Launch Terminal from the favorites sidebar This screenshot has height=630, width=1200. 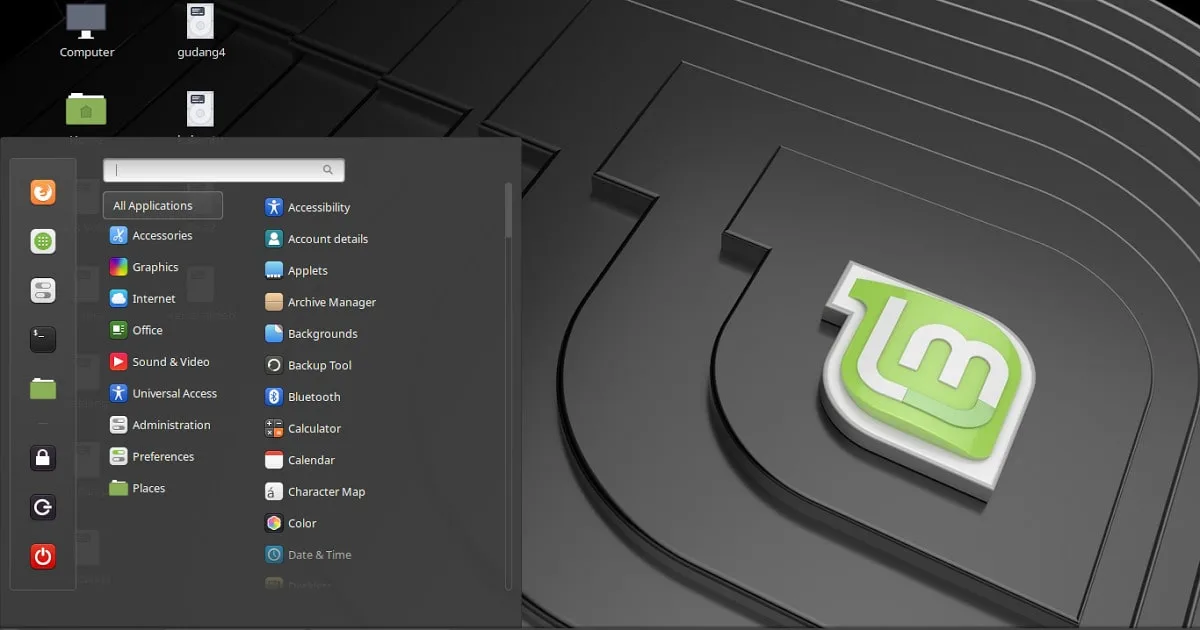tap(43, 340)
